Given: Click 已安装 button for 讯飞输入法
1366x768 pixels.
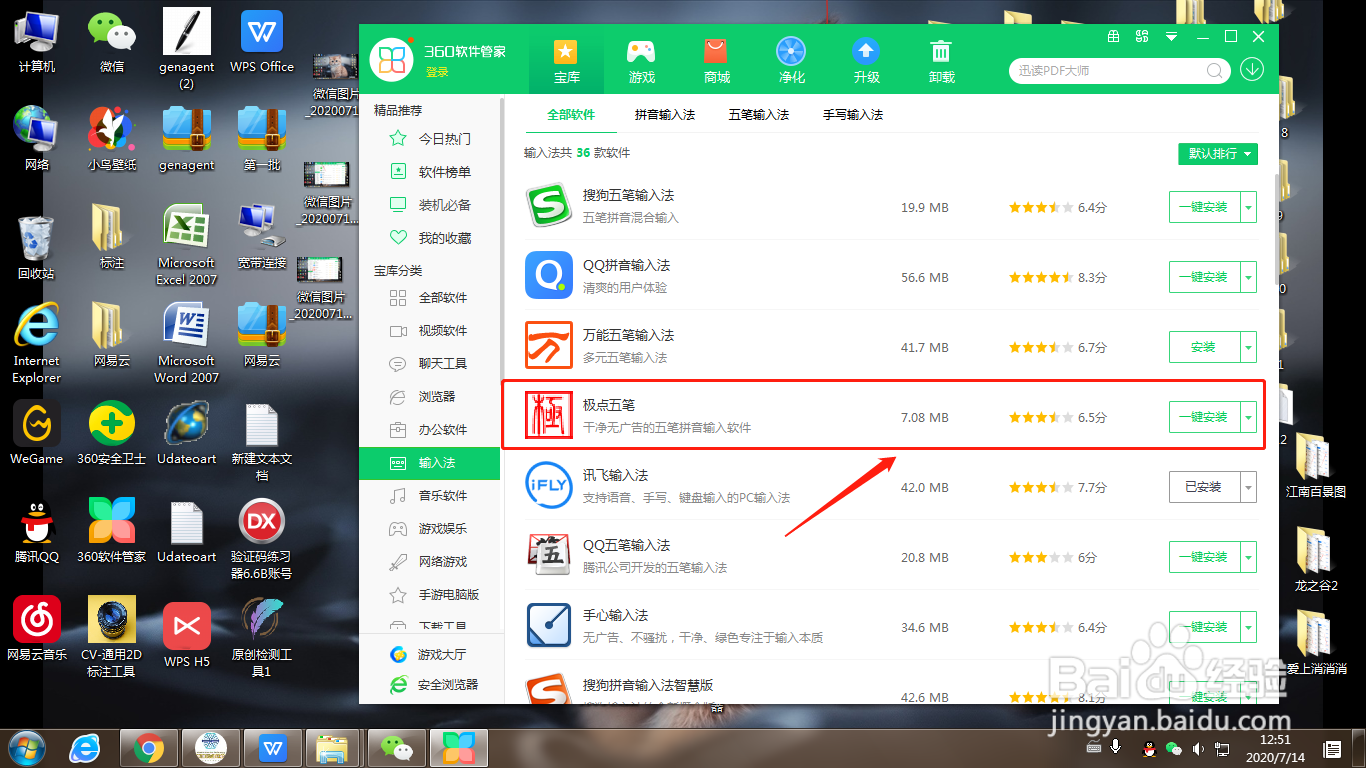Looking at the screenshot, I should pos(1204,487).
